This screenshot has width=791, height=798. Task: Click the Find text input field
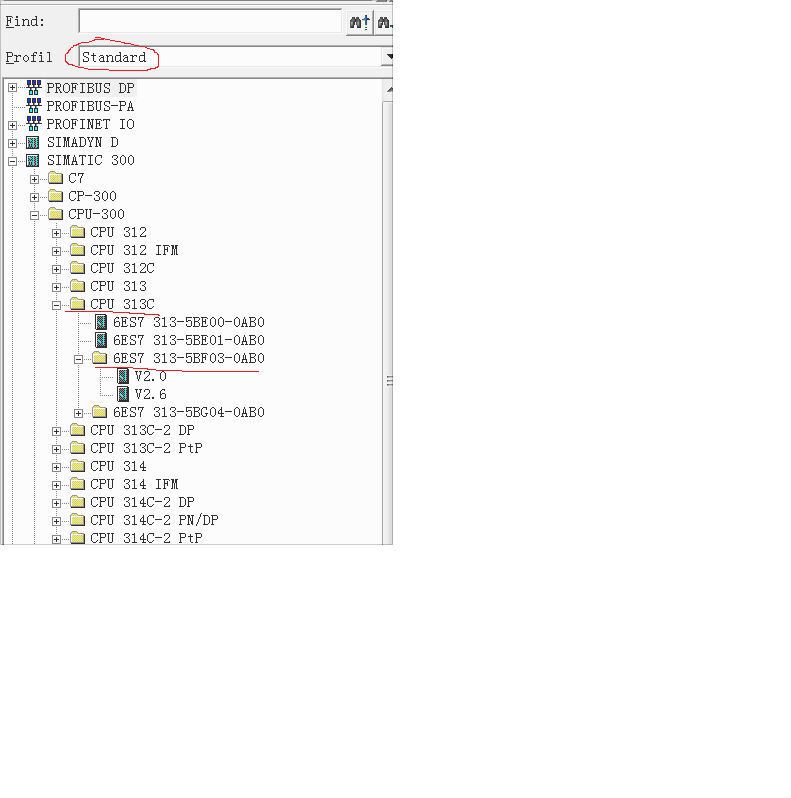210,21
